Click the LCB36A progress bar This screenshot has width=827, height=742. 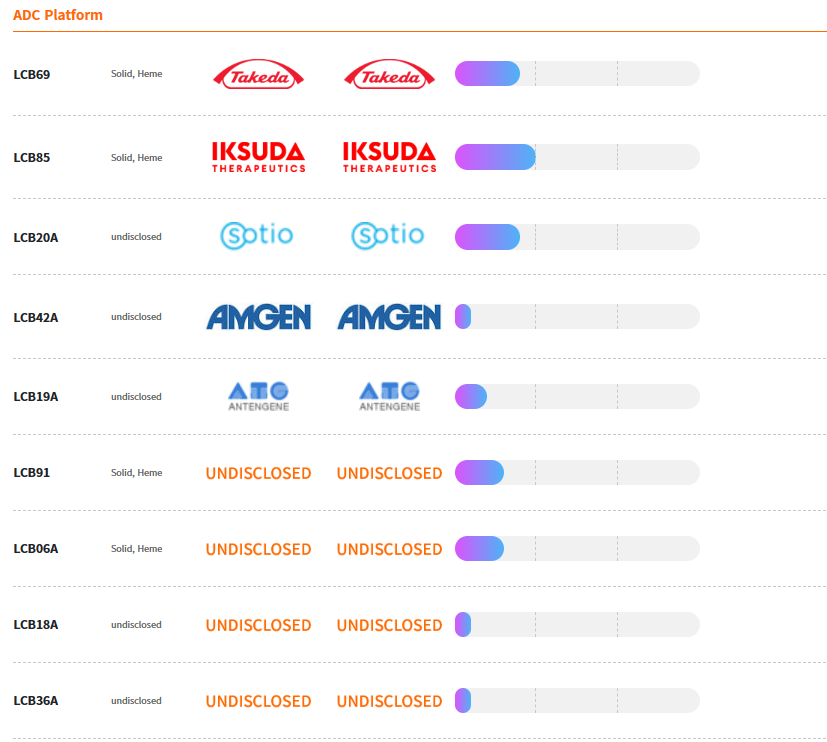pyautogui.click(x=577, y=701)
